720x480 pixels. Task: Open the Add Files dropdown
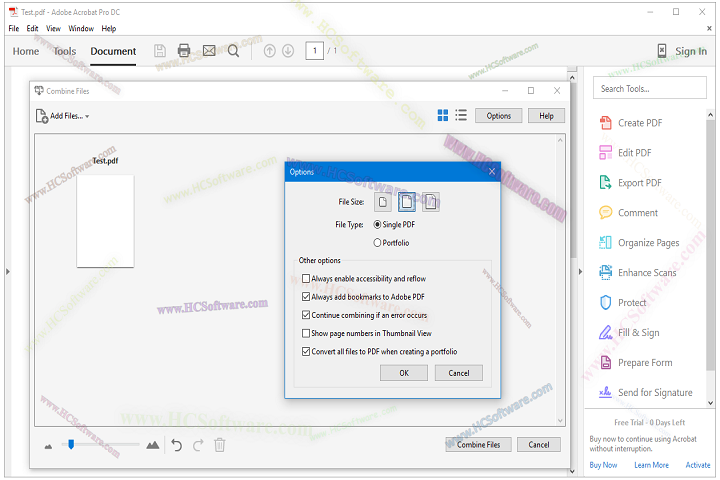click(62, 116)
